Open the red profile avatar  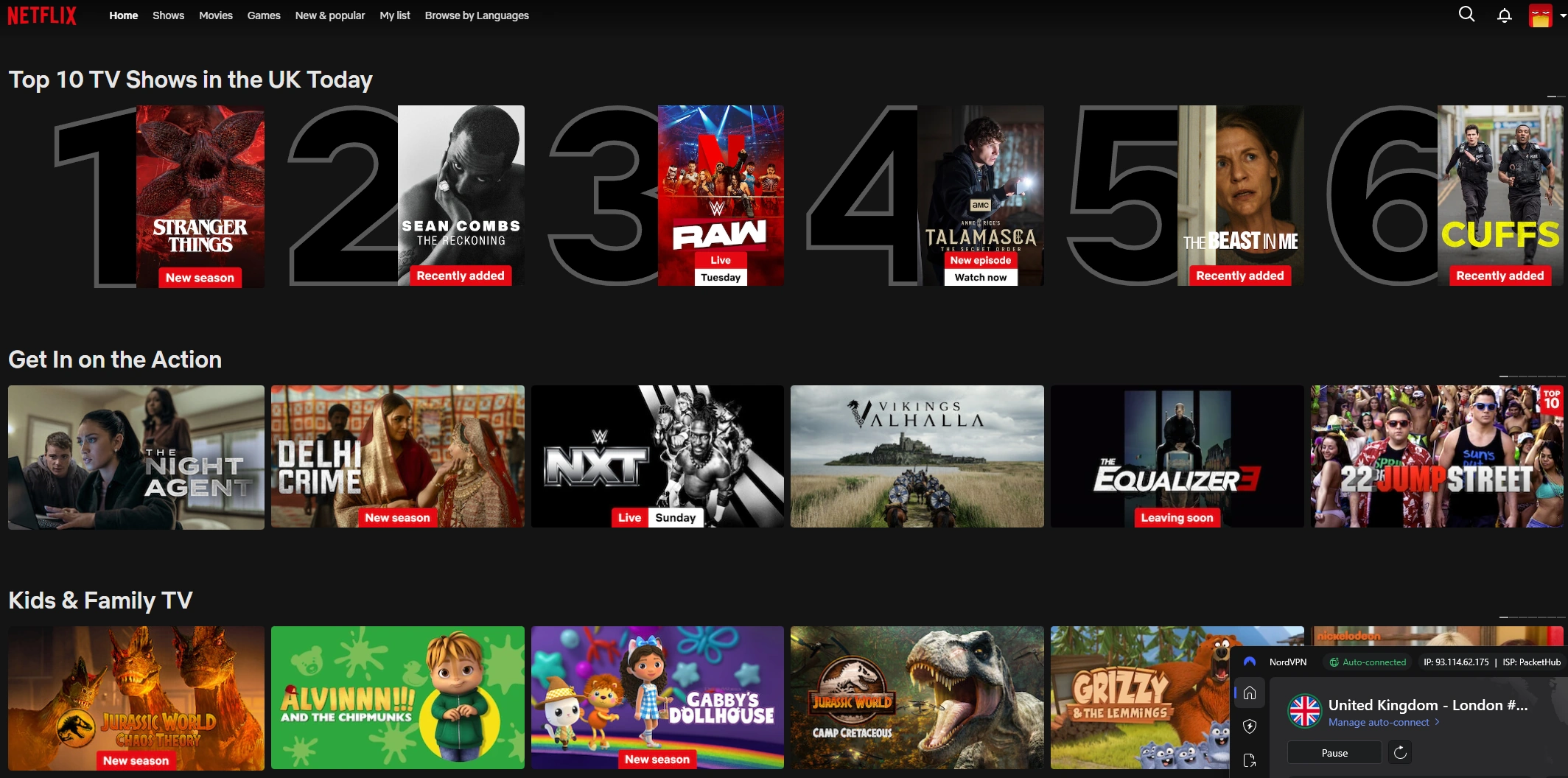coord(1540,15)
